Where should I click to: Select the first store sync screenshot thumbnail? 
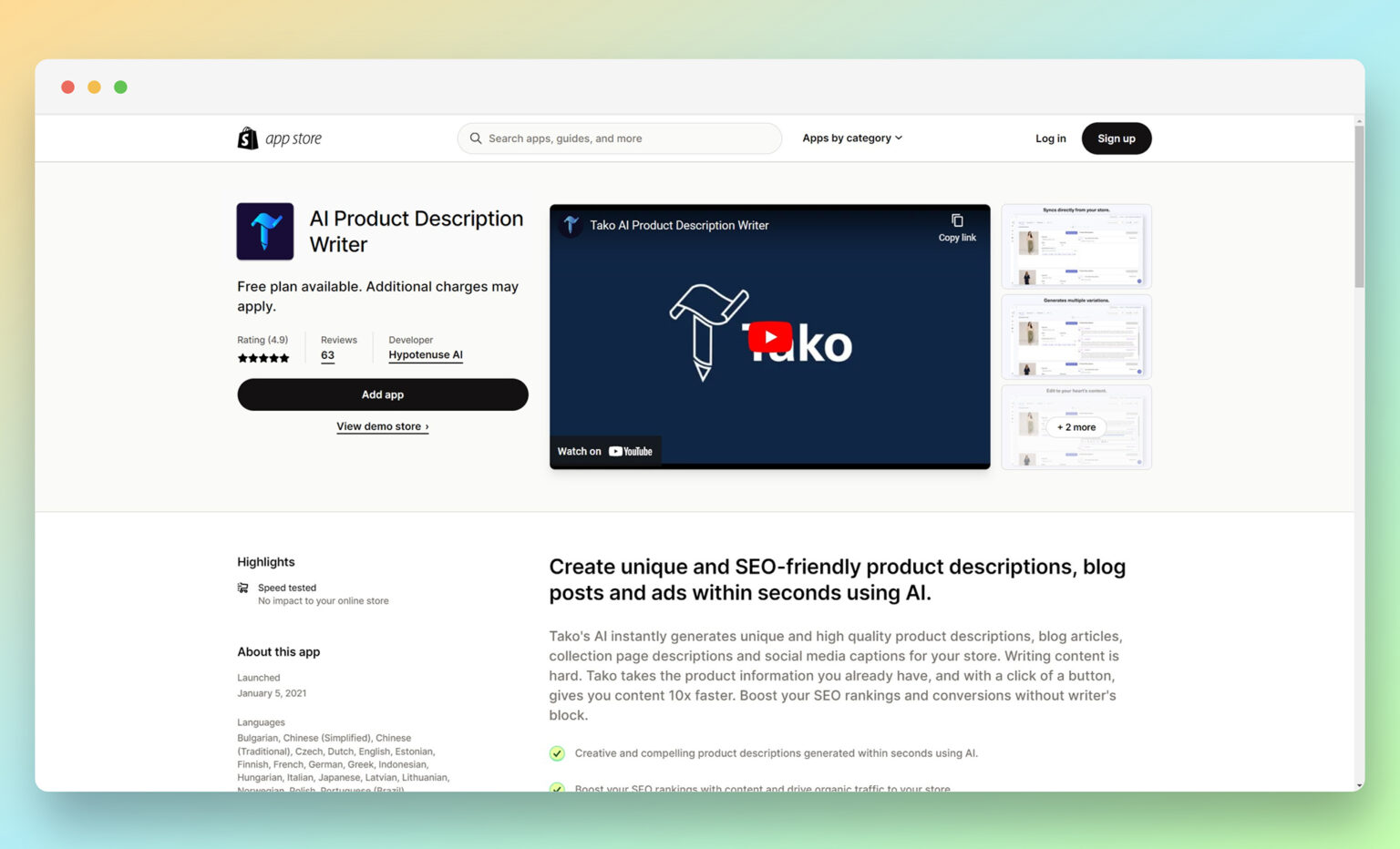1076,246
